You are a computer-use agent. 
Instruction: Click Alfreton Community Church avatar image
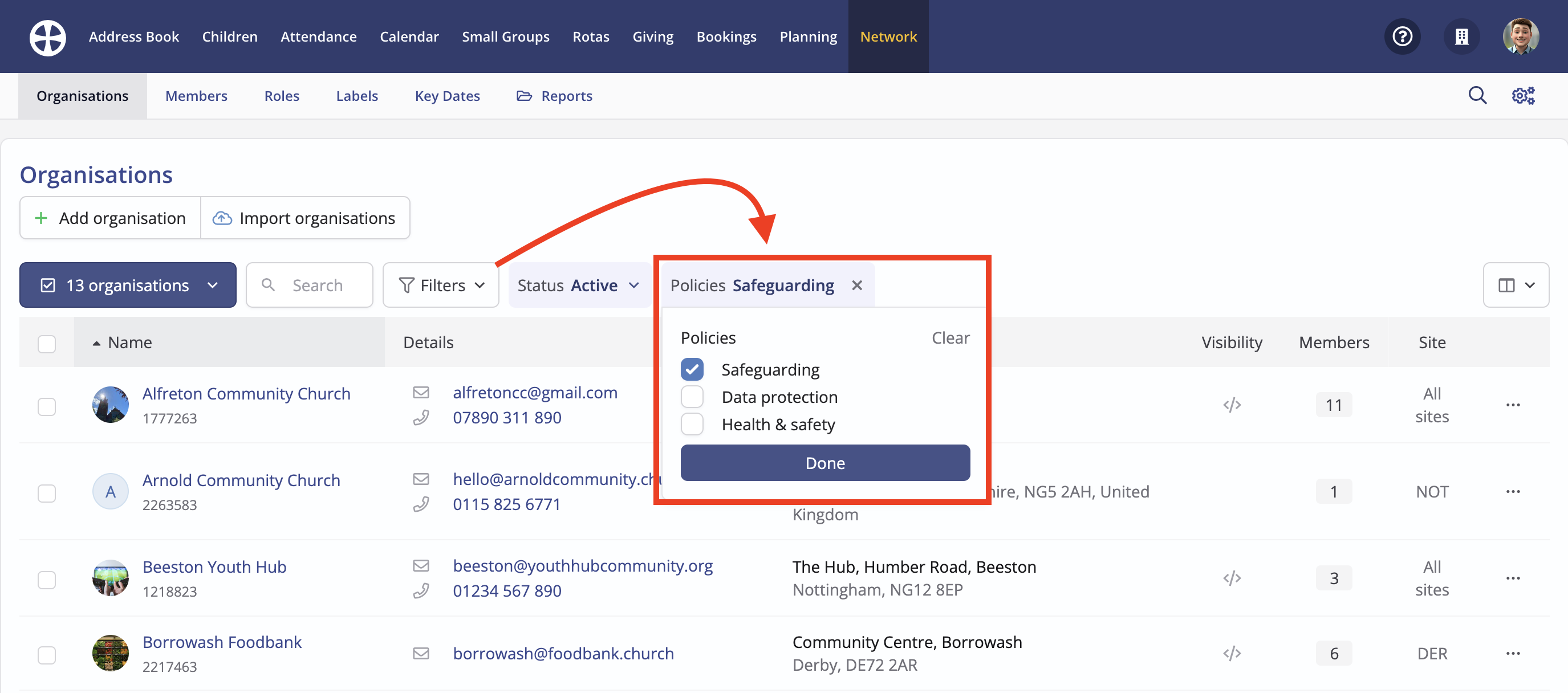[x=110, y=405]
